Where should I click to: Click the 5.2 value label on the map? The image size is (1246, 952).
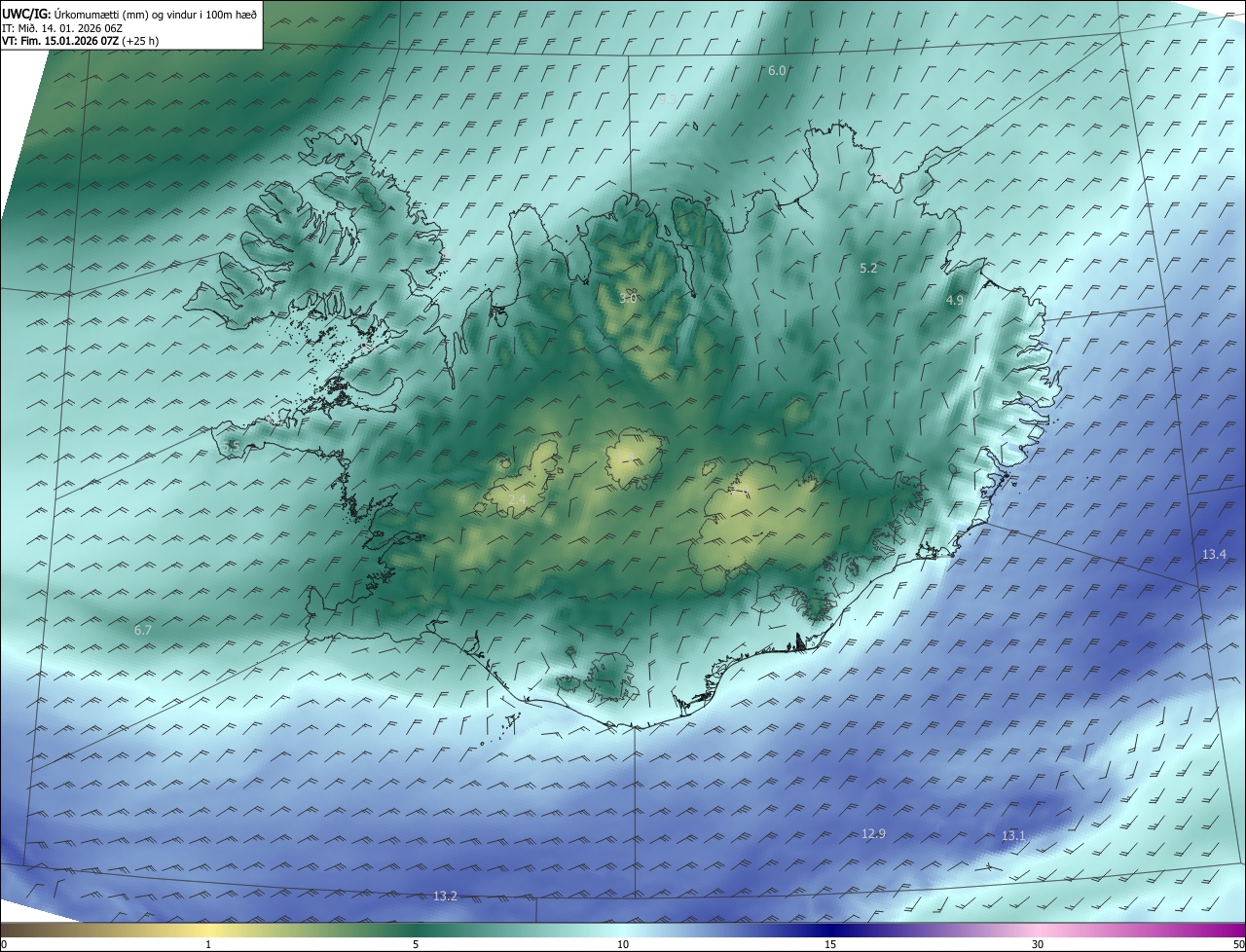869,268
